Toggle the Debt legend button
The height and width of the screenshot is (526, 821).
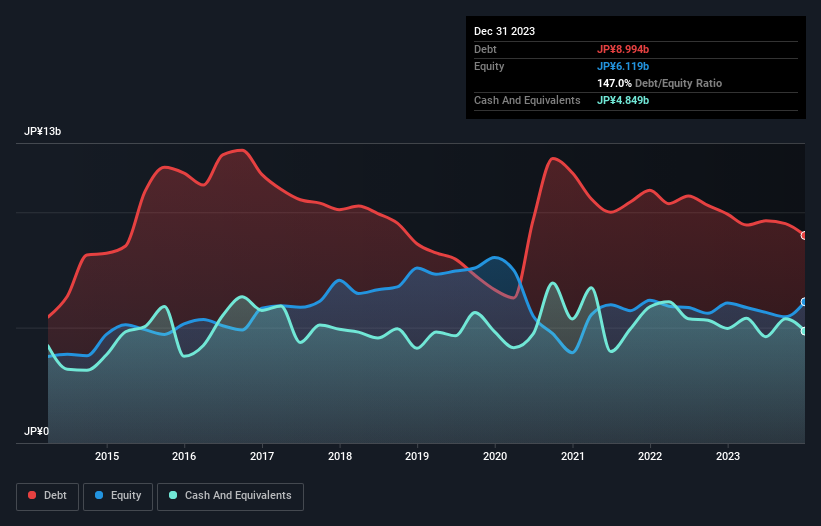click(47, 496)
